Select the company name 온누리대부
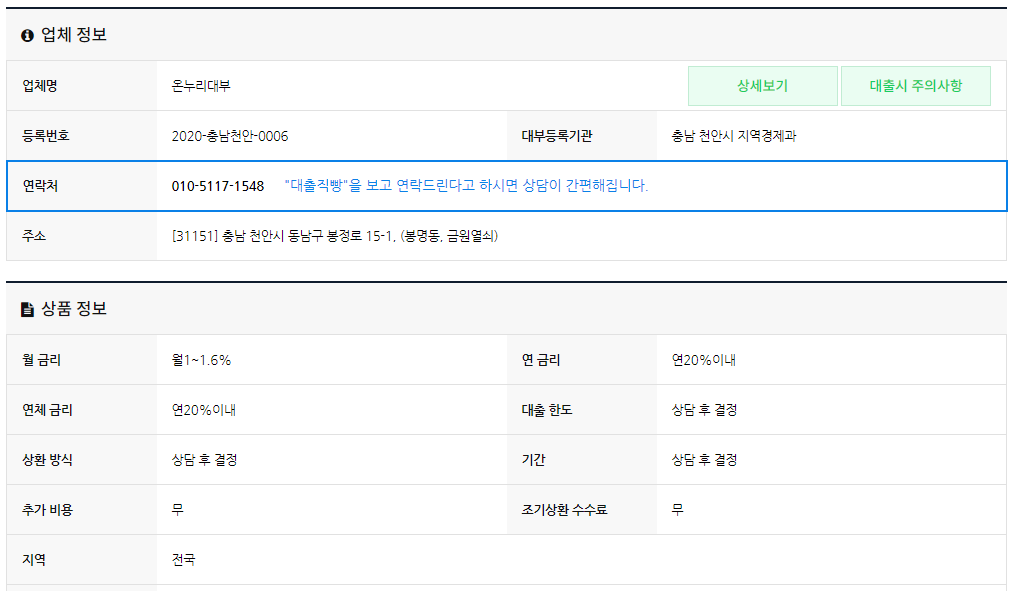This screenshot has width=1015, height=591. pos(201,86)
